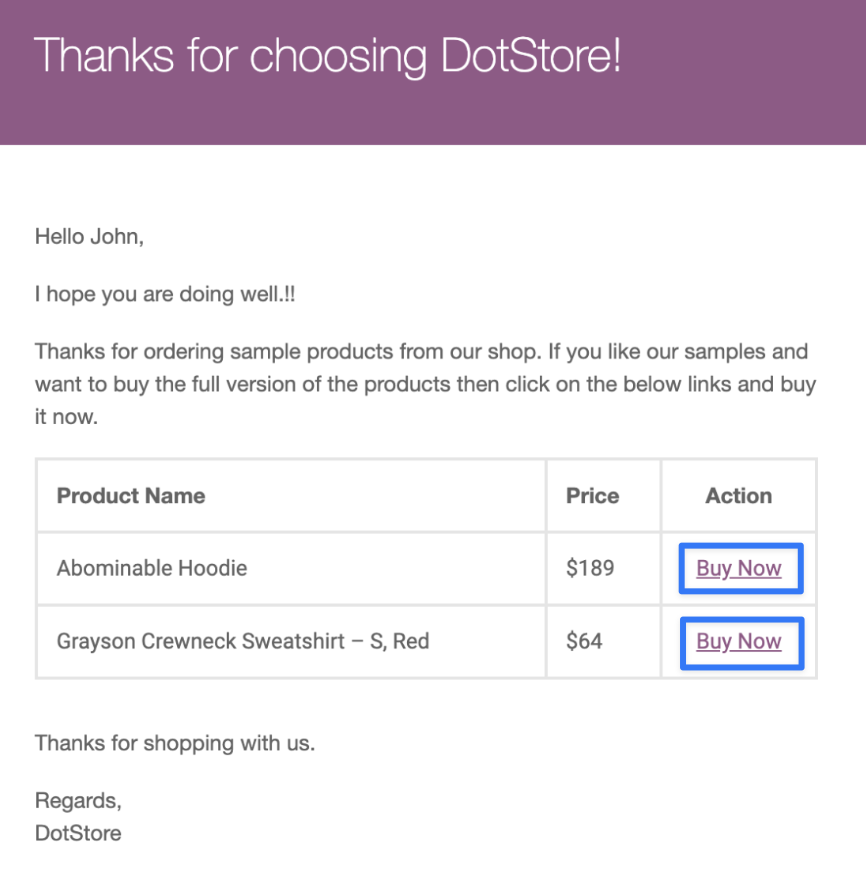This screenshot has width=866, height=872.
Task: Click Buy Now for Grayson Crewneck Sweatshirt
Action: 739,641
